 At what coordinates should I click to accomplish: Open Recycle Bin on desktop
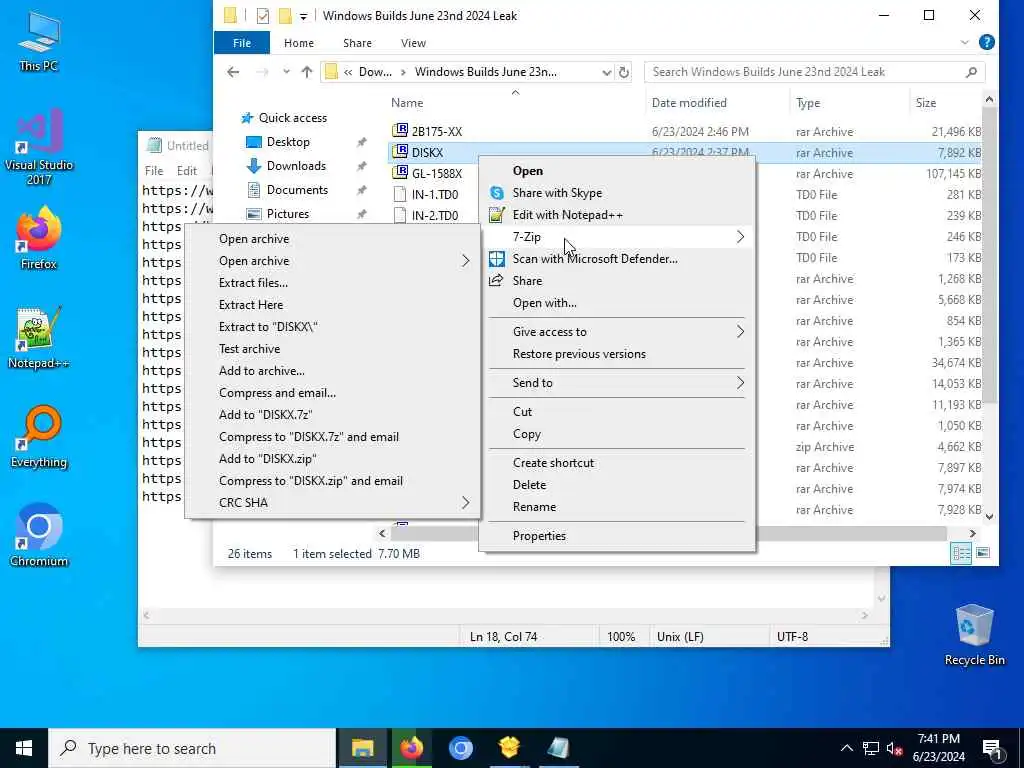[x=974, y=635]
